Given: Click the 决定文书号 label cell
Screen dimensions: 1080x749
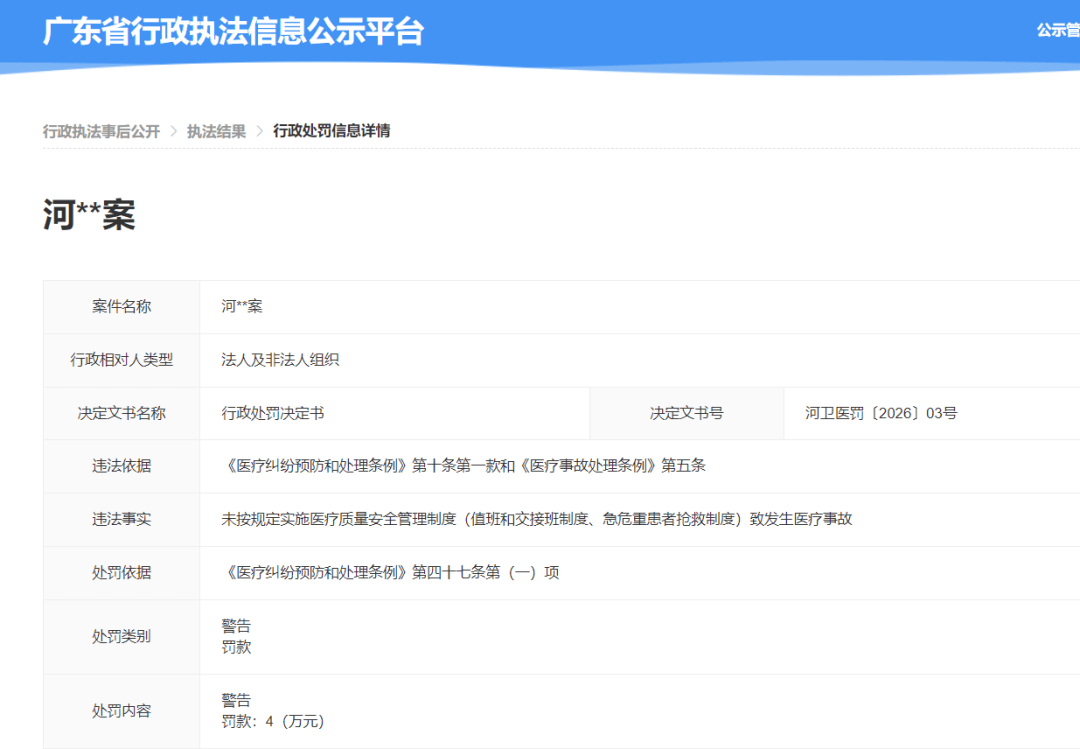Looking at the screenshot, I should pos(686,413).
